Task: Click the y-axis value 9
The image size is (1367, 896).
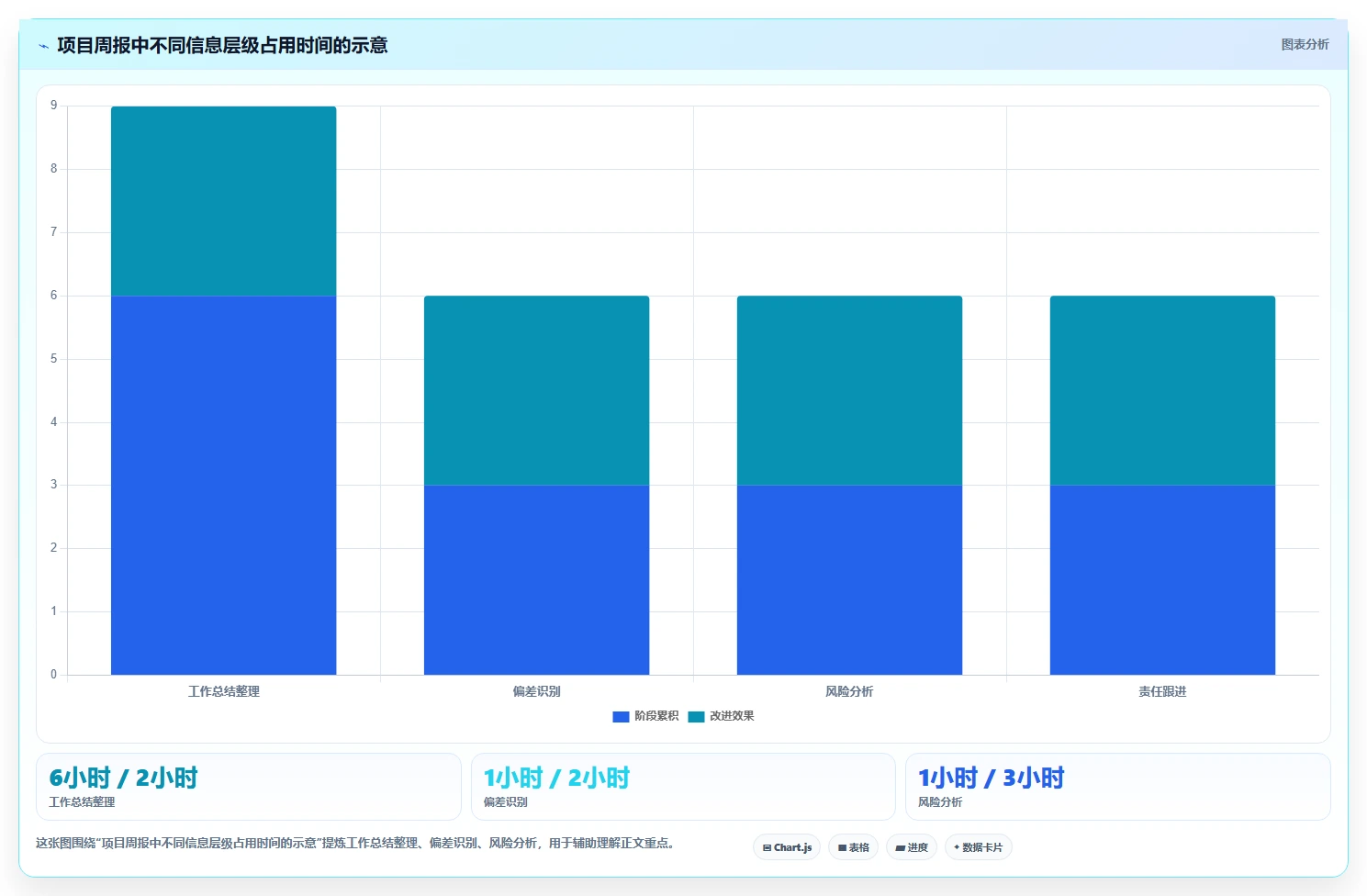Action: tap(53, 106)
